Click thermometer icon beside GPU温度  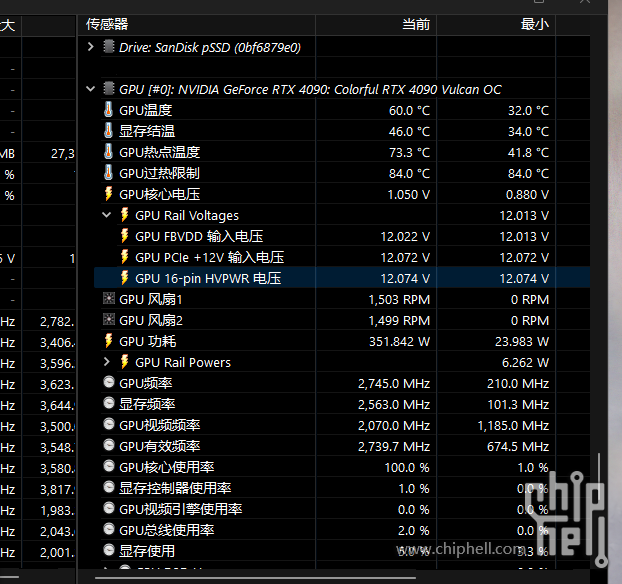pos(108,110)
